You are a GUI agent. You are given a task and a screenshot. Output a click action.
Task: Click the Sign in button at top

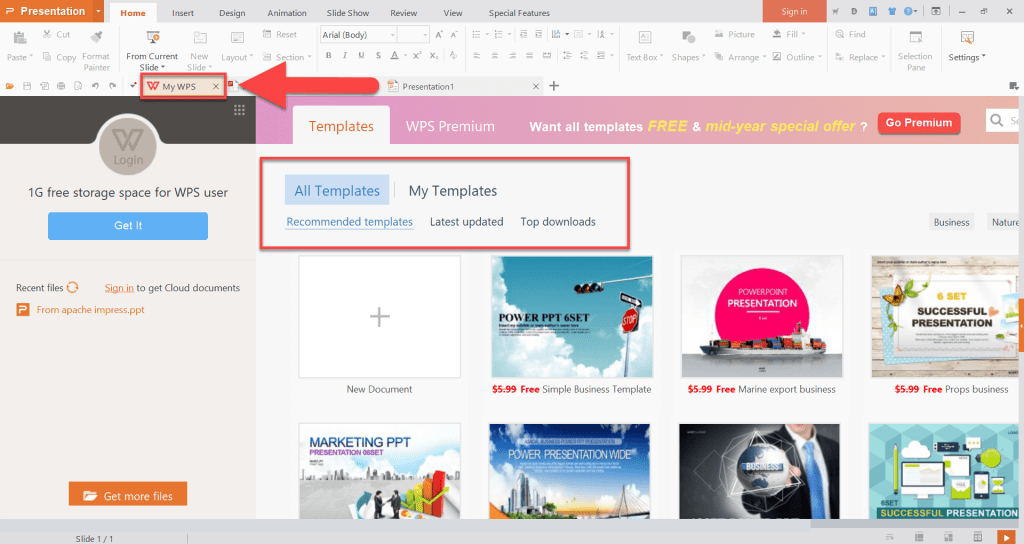point(794,11)
